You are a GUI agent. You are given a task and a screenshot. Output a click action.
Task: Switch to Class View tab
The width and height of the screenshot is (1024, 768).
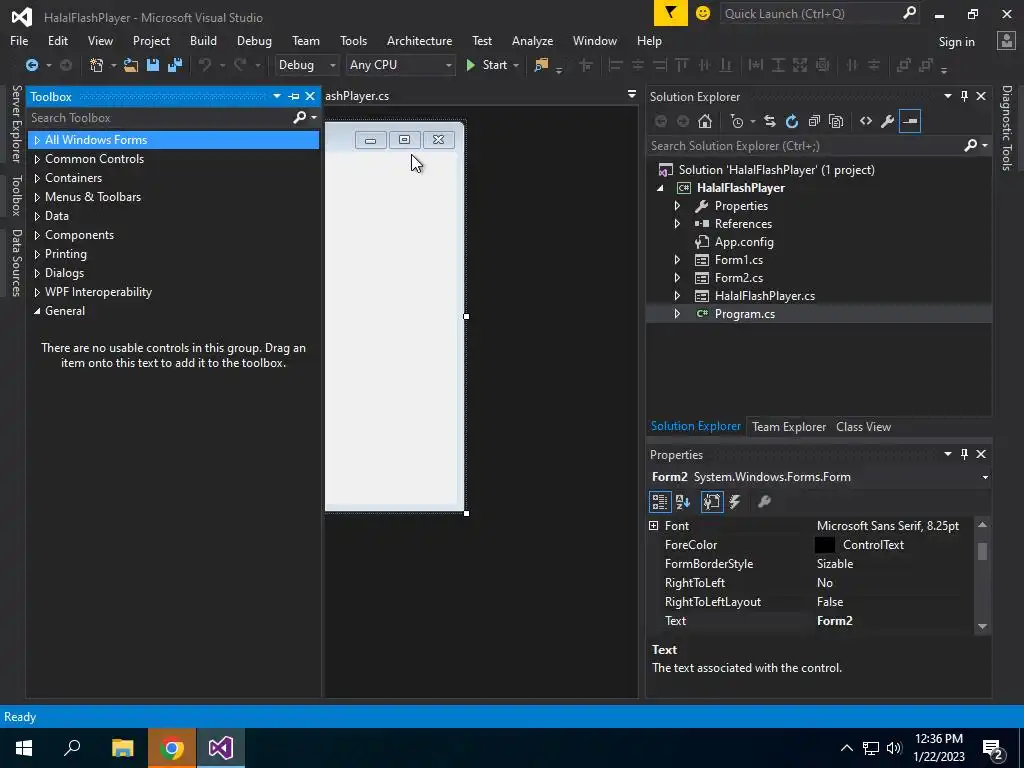point(863,427)
